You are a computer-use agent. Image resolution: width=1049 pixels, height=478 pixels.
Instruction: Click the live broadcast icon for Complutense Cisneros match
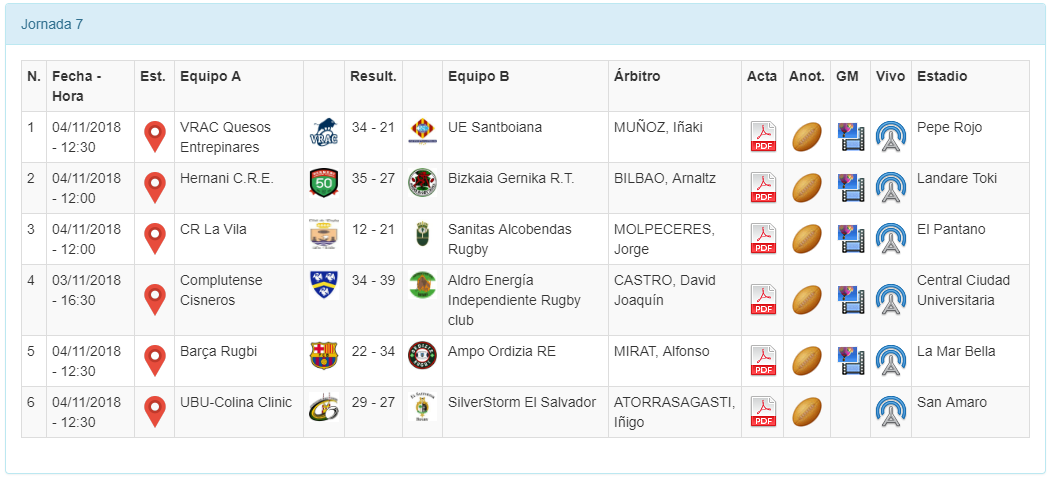pos(890,300)
